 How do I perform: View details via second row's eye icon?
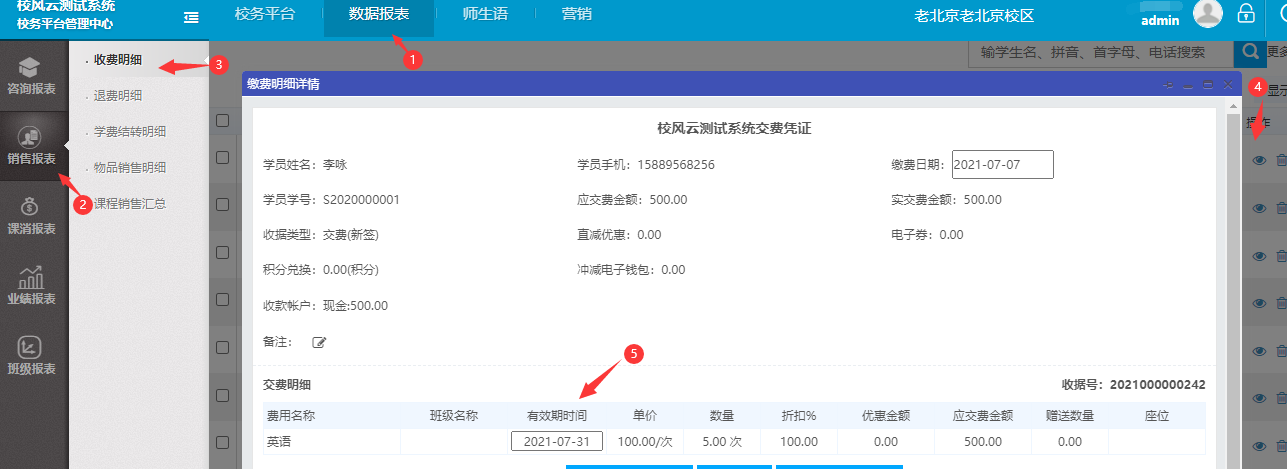(x=1259, y=208)
